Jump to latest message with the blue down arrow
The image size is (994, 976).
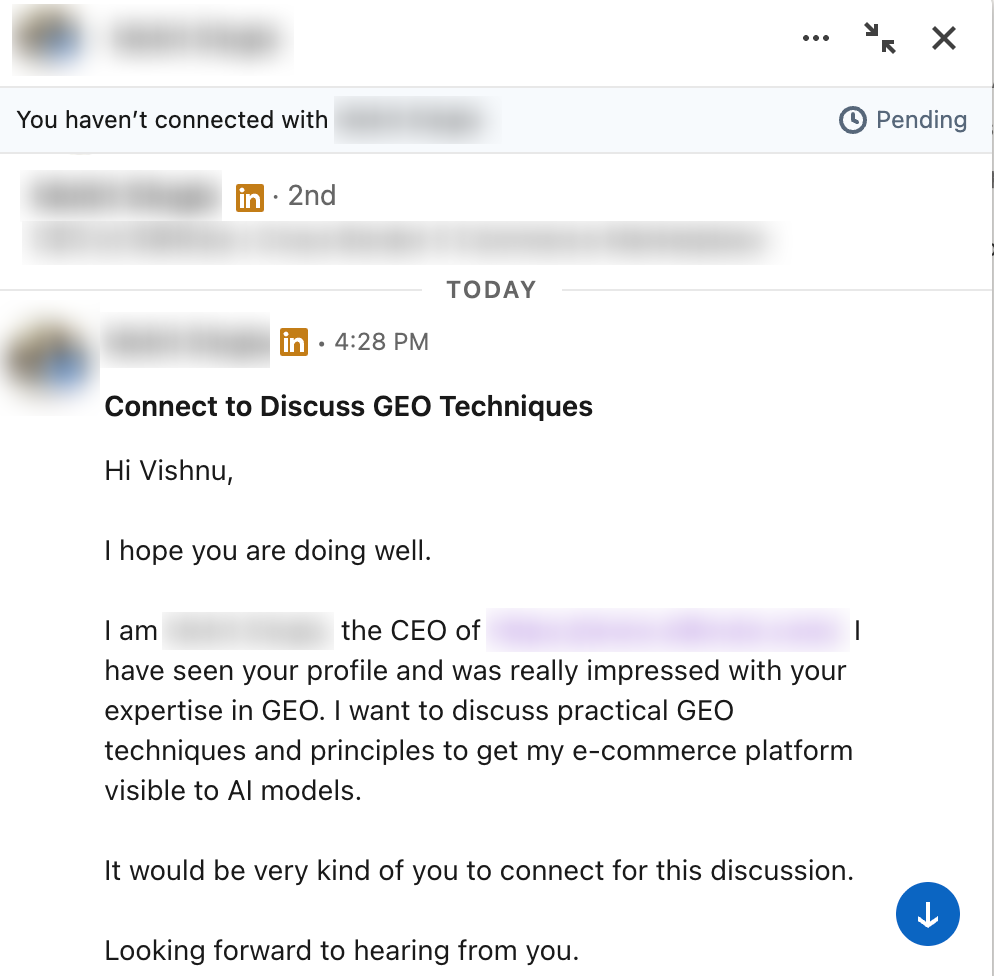point(927,913)
